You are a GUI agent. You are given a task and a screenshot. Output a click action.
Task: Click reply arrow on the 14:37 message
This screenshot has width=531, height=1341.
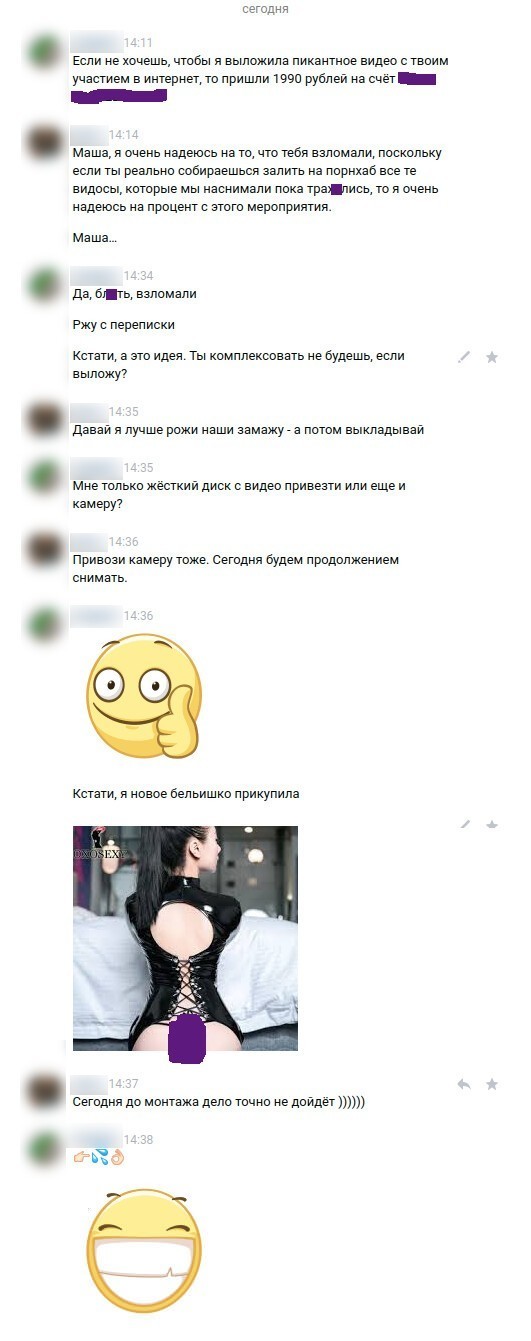(x=464, y=1084)
